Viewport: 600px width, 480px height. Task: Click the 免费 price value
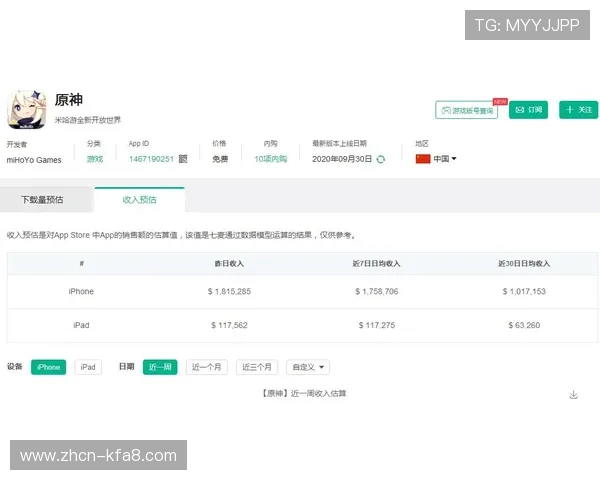220,159
